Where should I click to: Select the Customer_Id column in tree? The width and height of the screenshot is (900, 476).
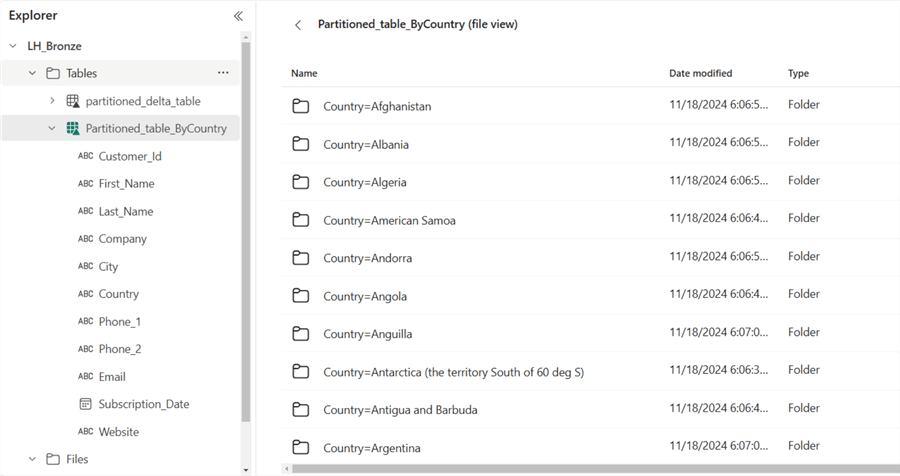pyautogui.click(x=130, y=156)
